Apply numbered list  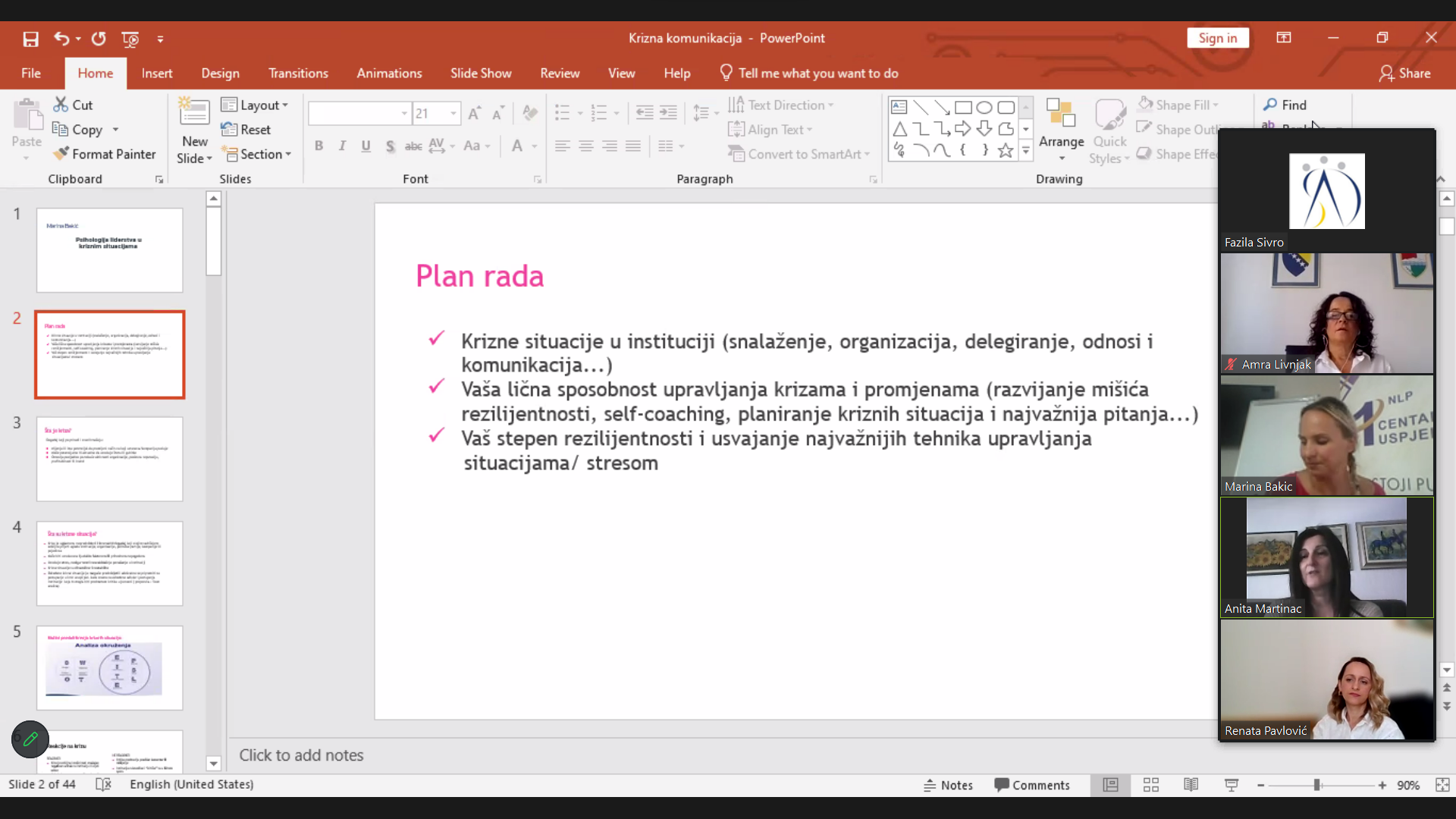click(599, 113)
